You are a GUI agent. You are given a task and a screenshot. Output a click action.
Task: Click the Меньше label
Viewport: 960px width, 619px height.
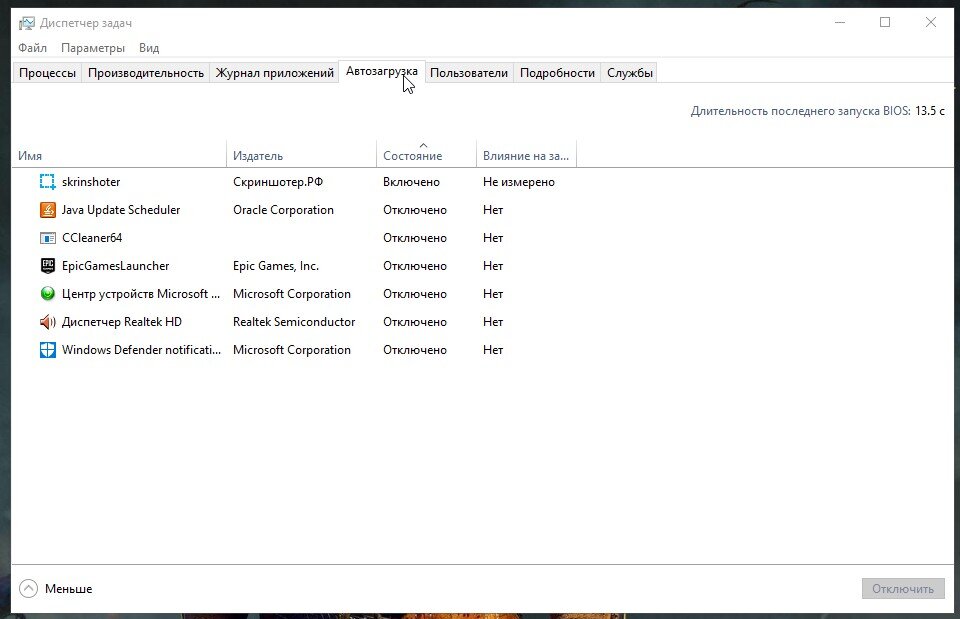pyautogui.click(x=69, y=589)
